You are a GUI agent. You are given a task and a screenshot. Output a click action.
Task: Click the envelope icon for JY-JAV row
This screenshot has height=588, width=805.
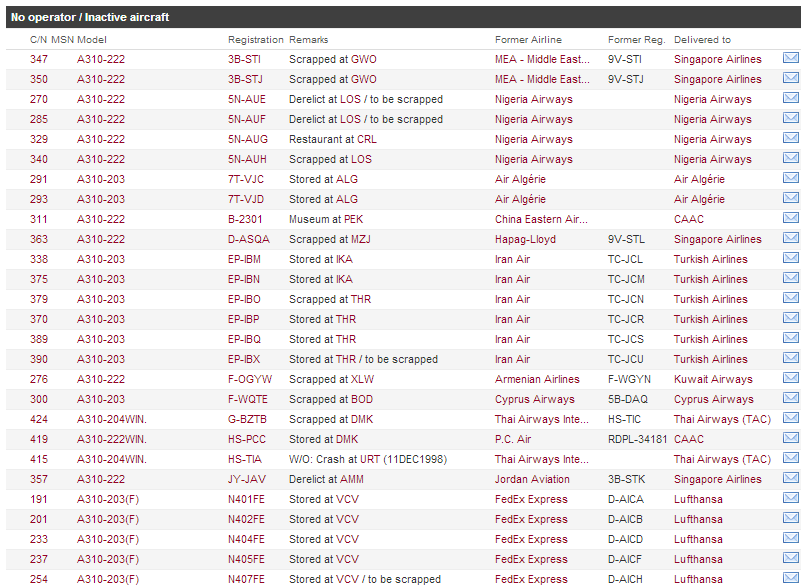point(790,478)
